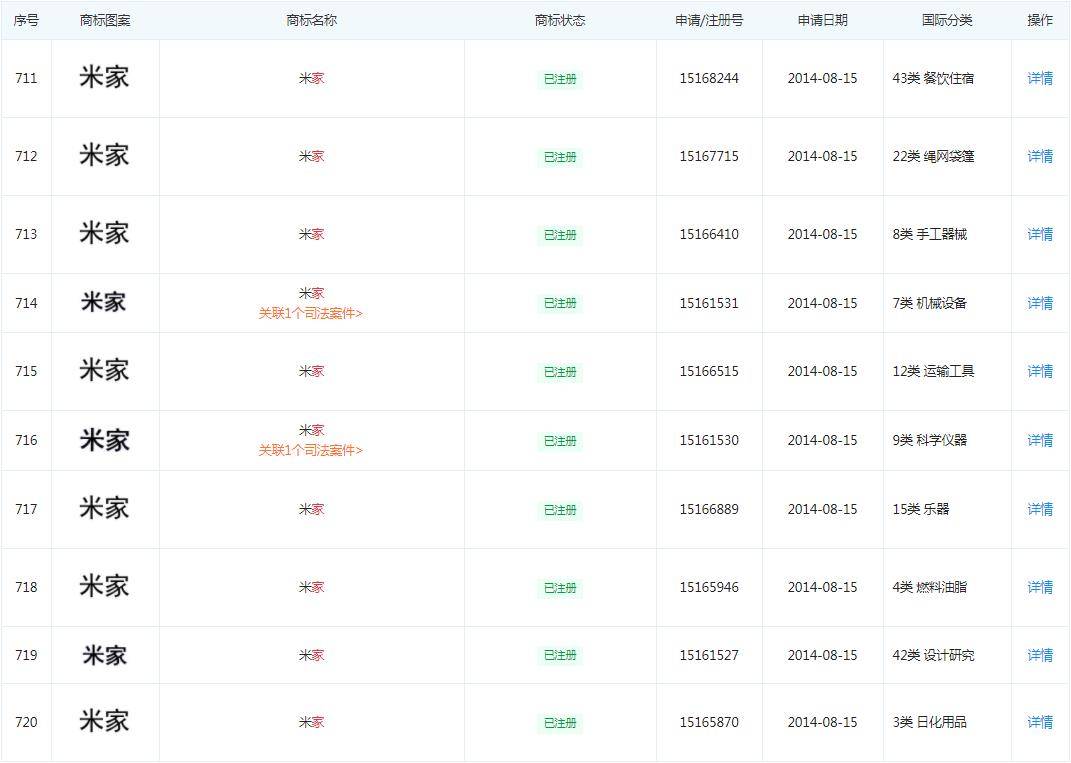The height and width of the screenshot is (763, 1071).
Task: Click 米家 trademark image in row 714
Action: [104, 302]
